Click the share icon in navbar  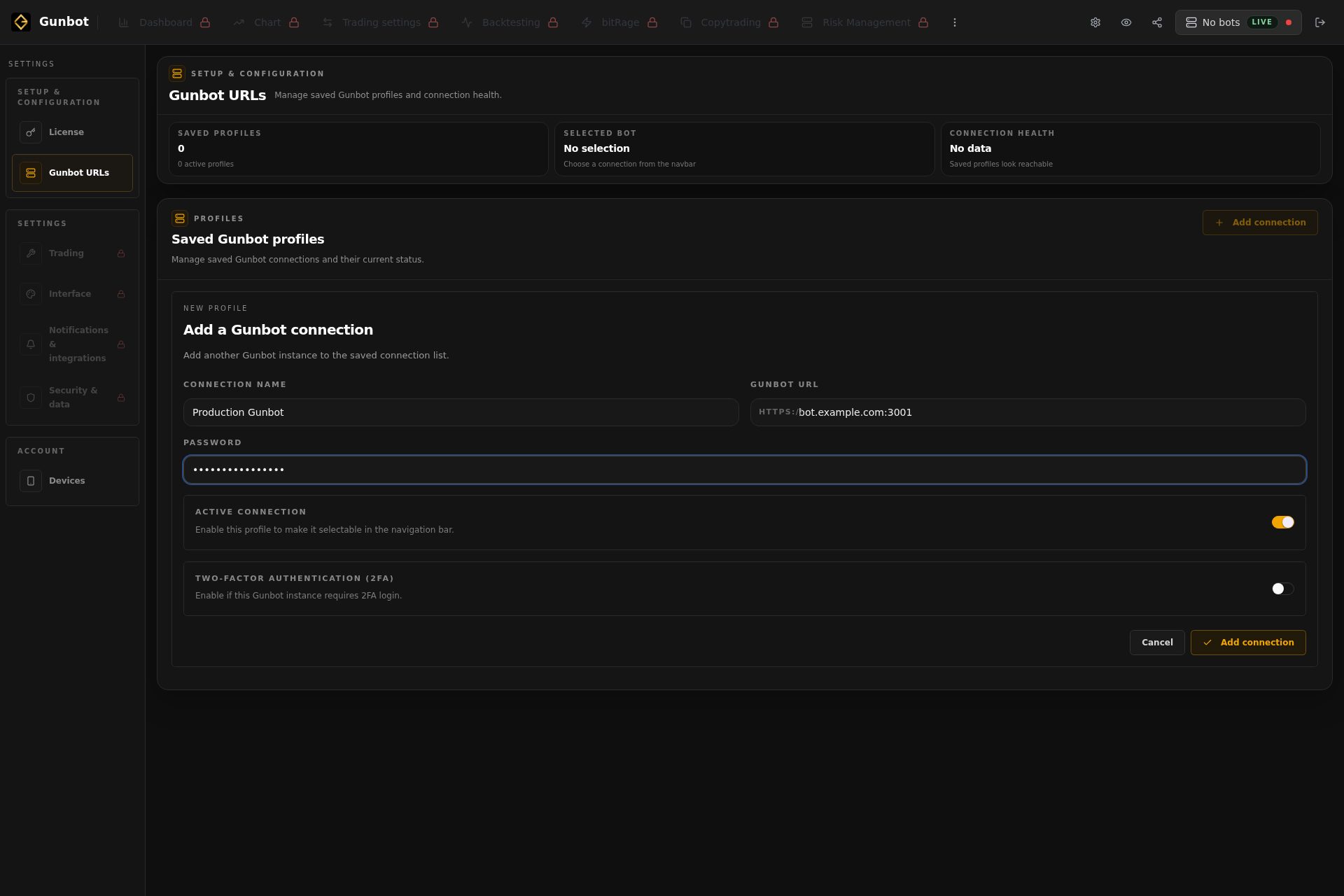pos(1157,22)
